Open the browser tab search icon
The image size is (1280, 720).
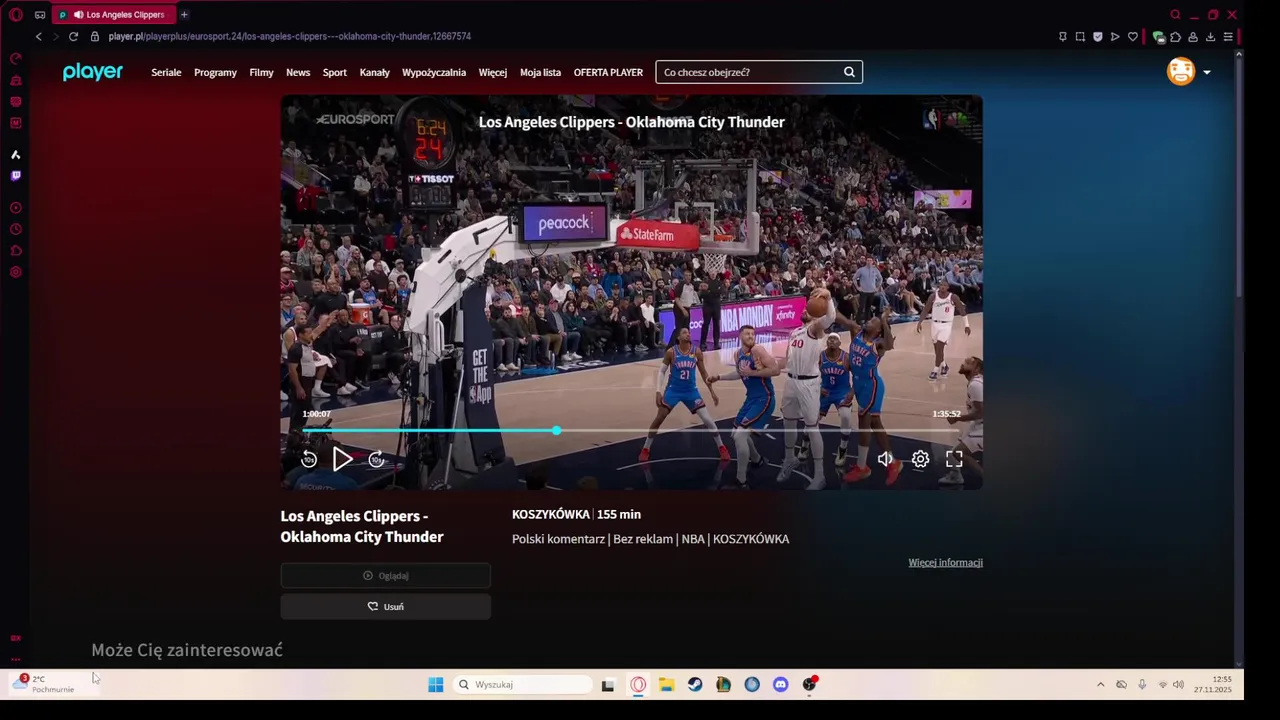click(1175, 15)
